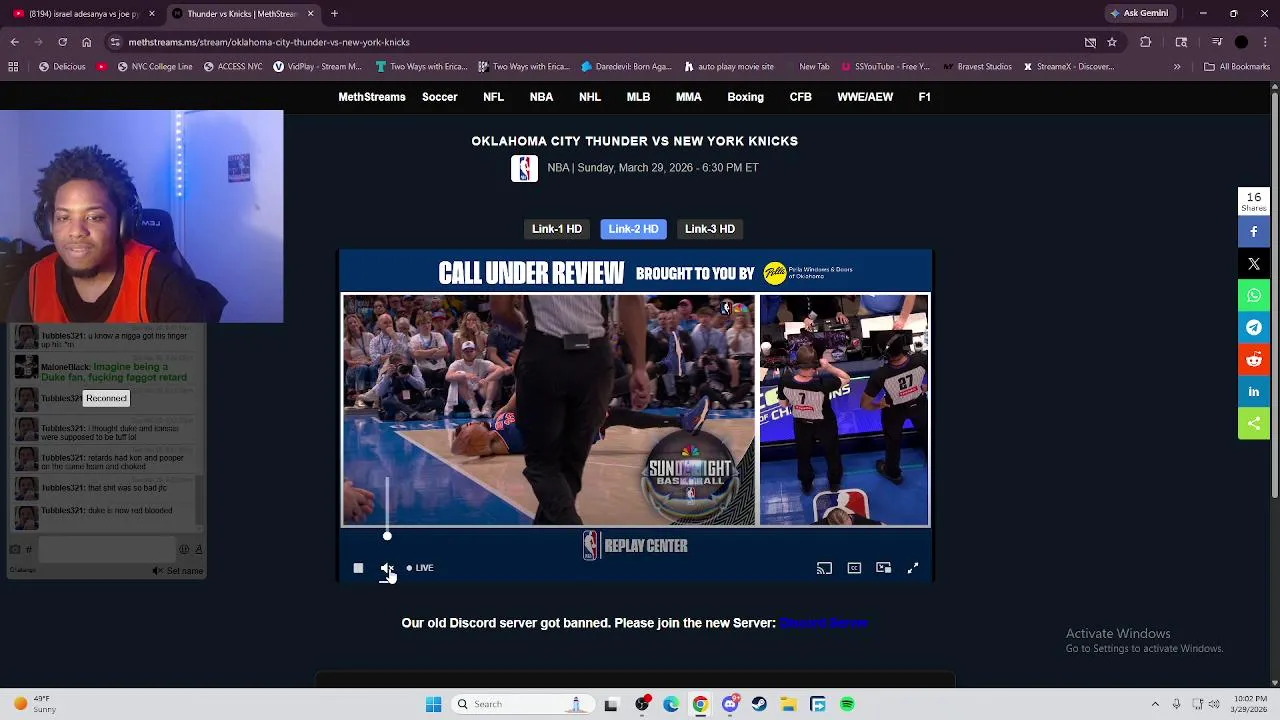The width and height of the screenshot is (1280, 720).
Task: Open the NHL streams section
Action: [590, 97]
